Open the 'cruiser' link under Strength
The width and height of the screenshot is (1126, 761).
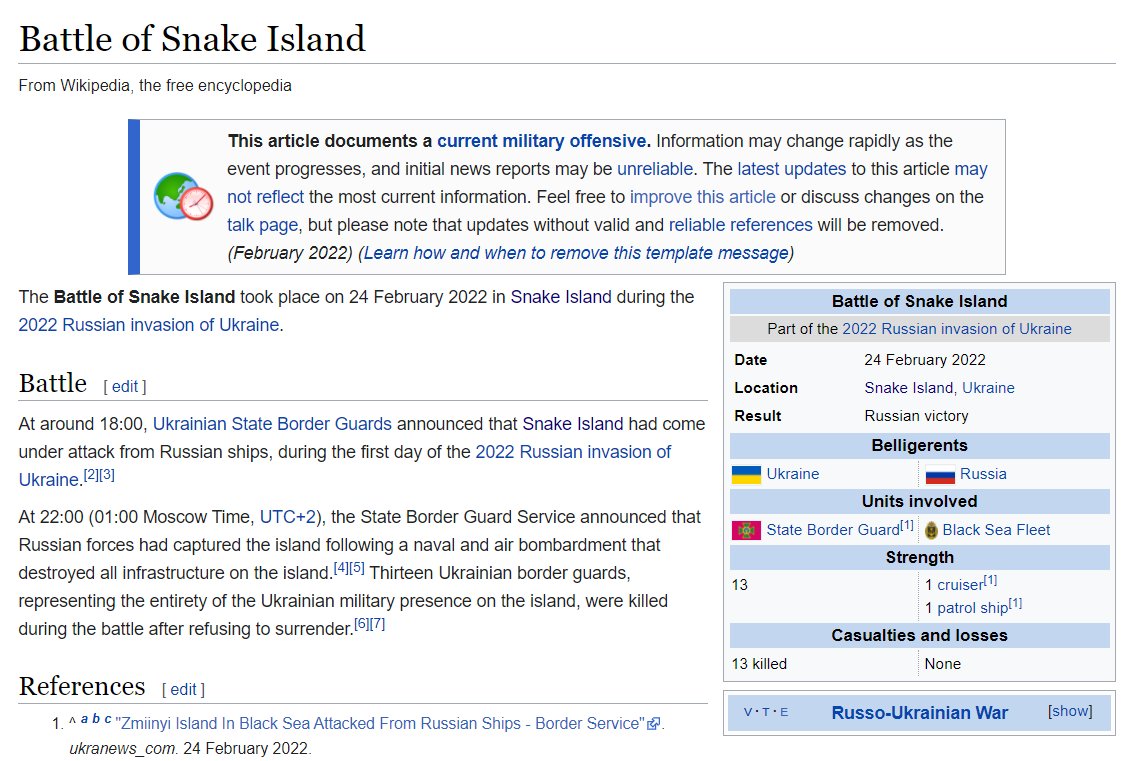tap(960, 585)
